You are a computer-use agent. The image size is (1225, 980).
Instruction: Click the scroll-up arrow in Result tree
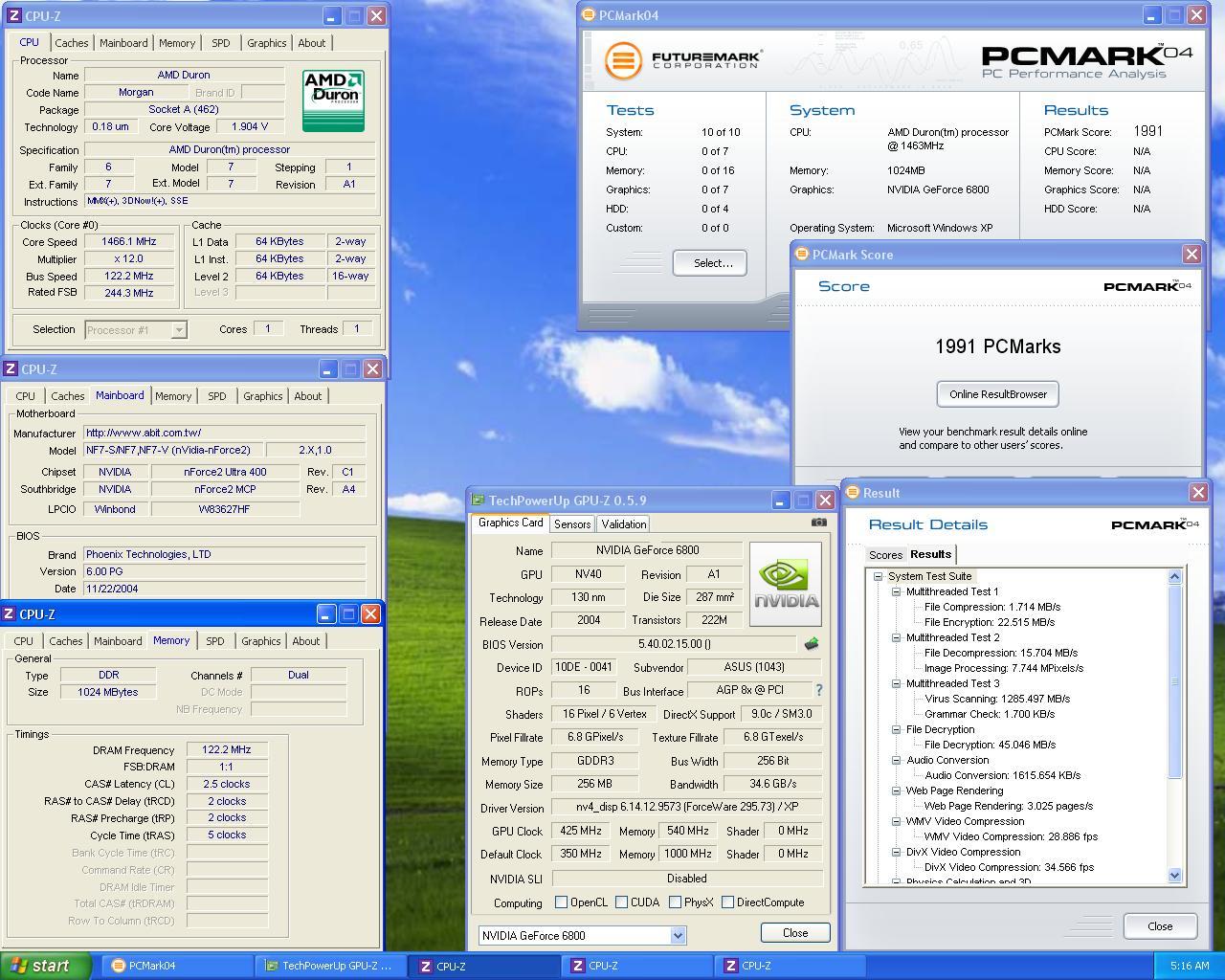point(1175,577)
